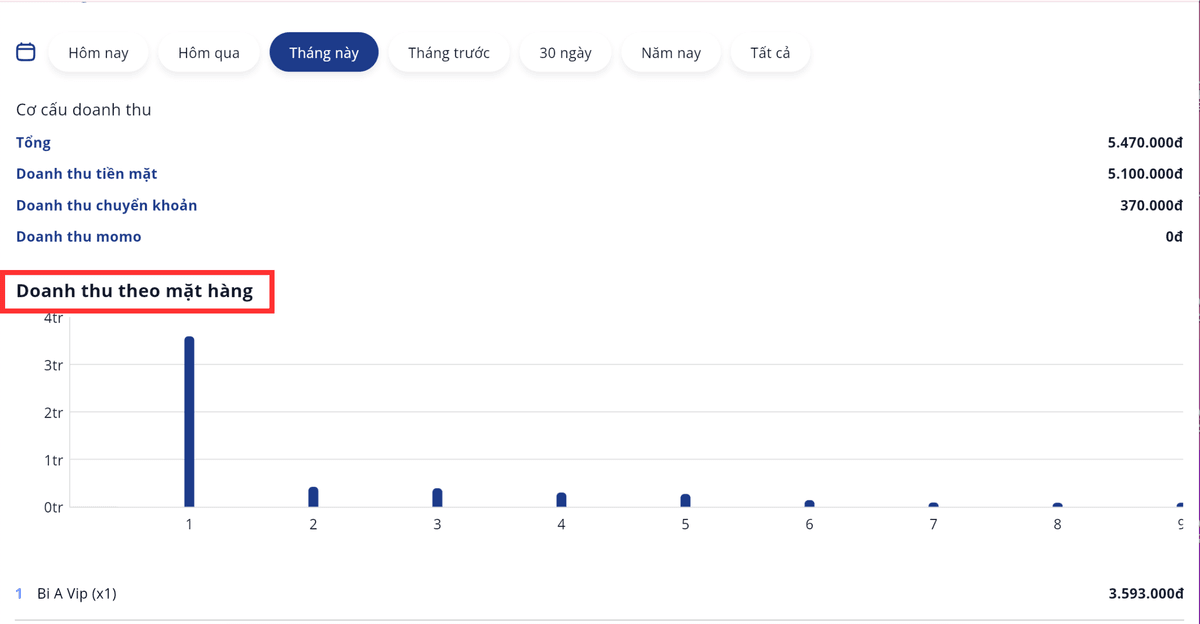The width and height of the screenshot is (1200, 624).
Task: Click the chart bar for item 4
Action: point(561,499)
